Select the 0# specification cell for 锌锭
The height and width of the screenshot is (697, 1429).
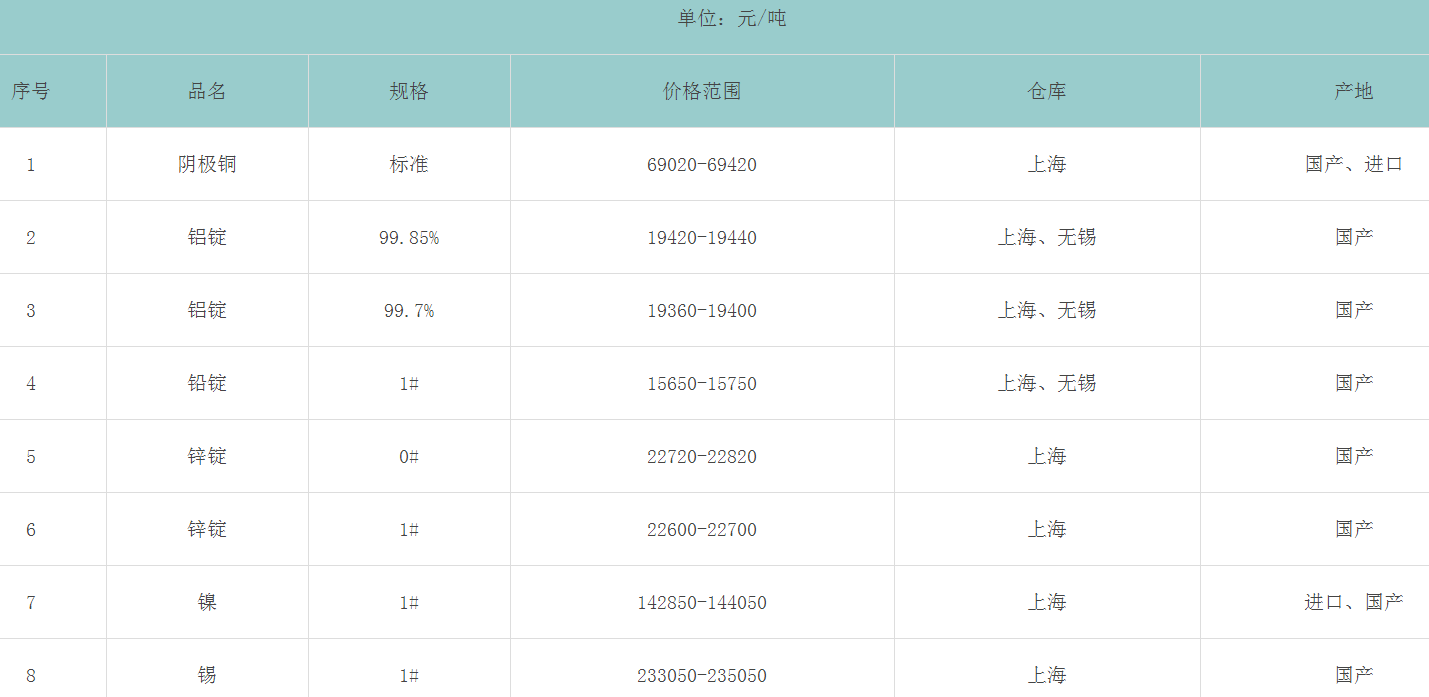(408, 457)
